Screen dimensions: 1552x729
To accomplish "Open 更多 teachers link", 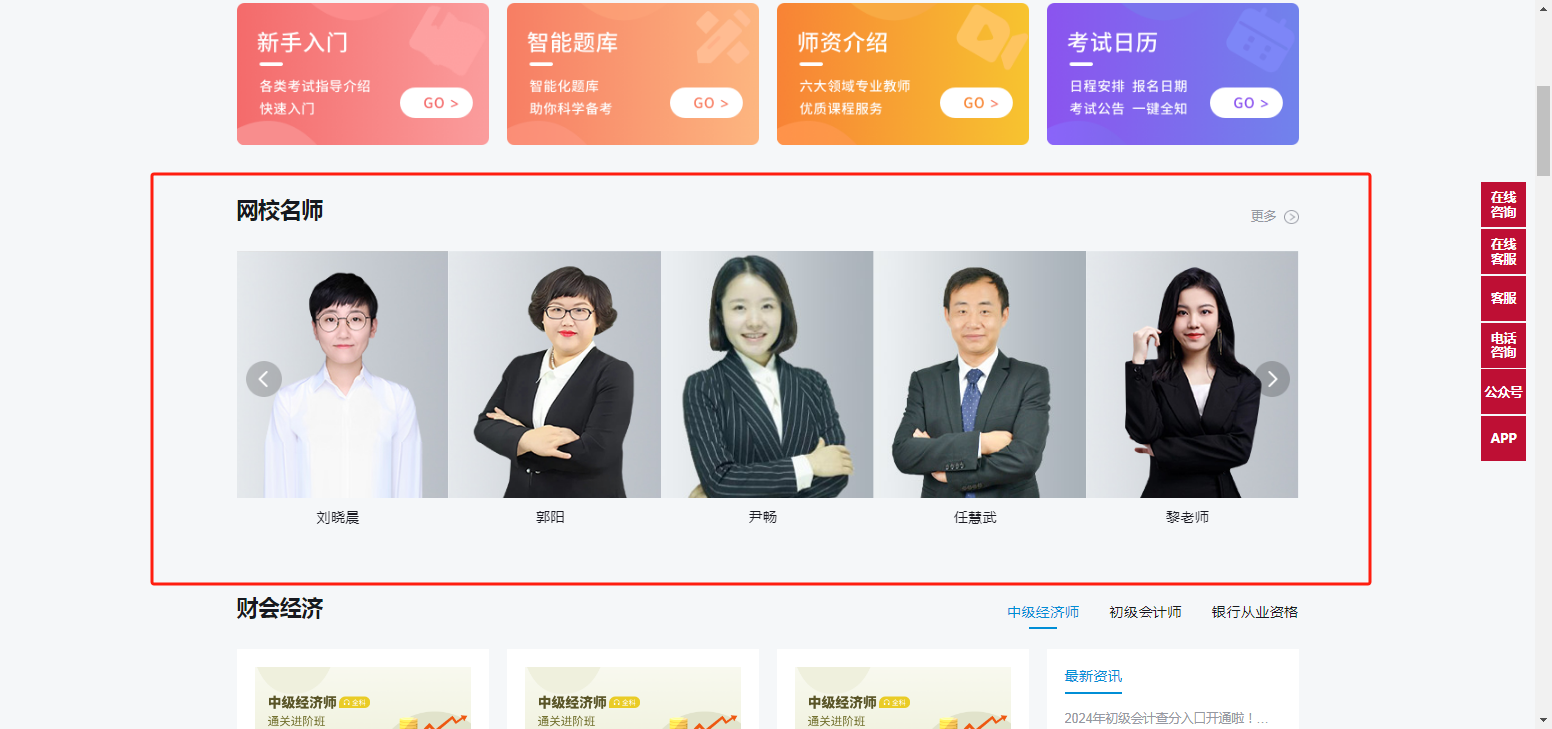I will (1263, 216).
